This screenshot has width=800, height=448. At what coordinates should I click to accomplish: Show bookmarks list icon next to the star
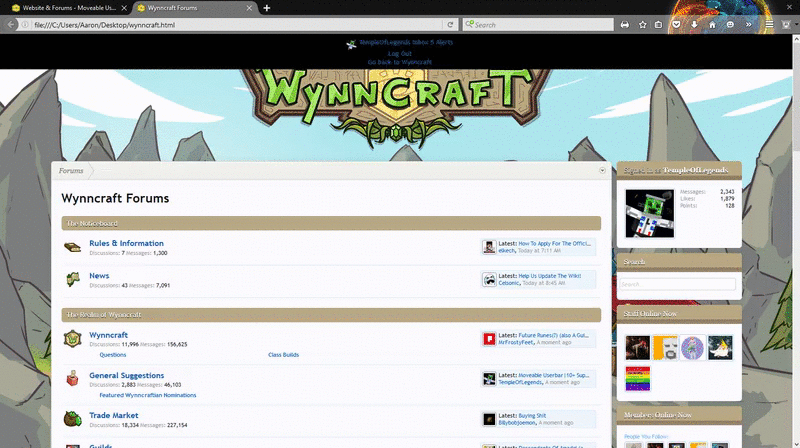(658, 24)
